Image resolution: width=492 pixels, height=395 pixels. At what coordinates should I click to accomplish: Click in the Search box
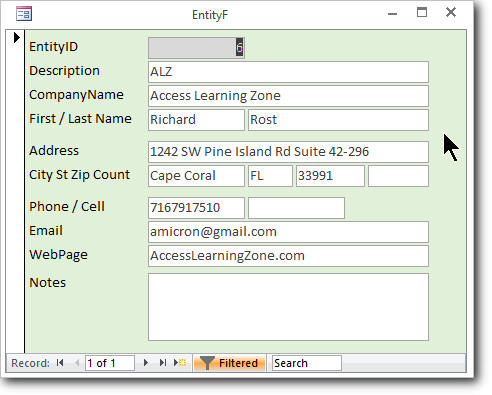pyautogui.click(x=307, y=363)
